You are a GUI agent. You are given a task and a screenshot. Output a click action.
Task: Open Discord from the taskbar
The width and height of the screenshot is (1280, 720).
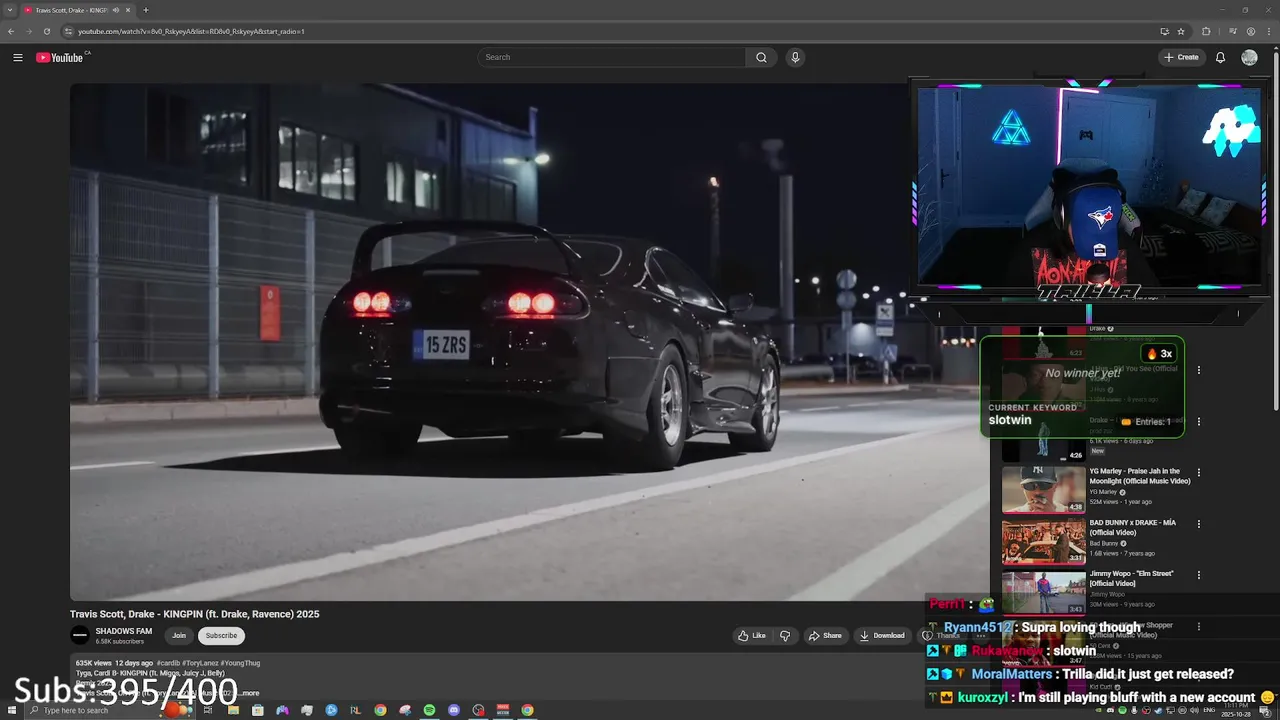[454, 710]
